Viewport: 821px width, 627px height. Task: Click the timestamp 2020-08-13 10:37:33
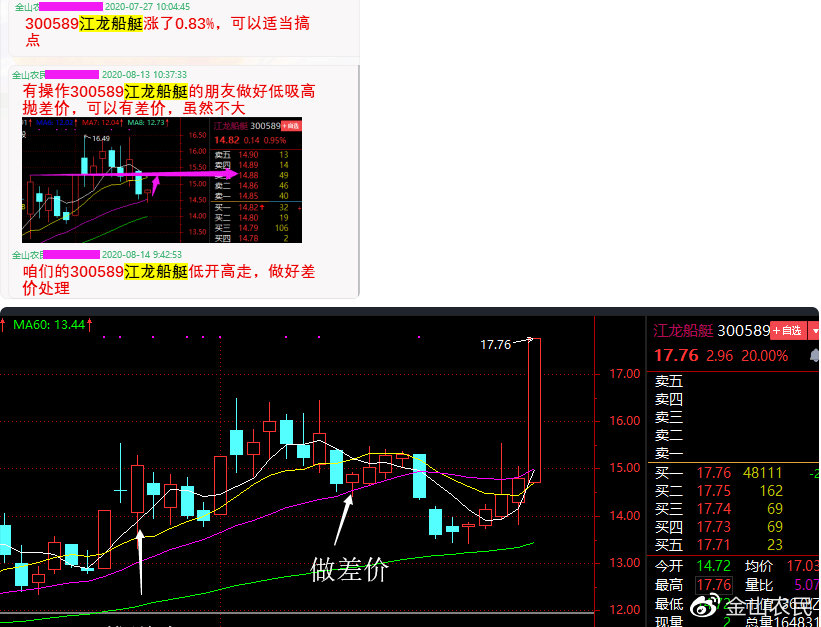144,74
